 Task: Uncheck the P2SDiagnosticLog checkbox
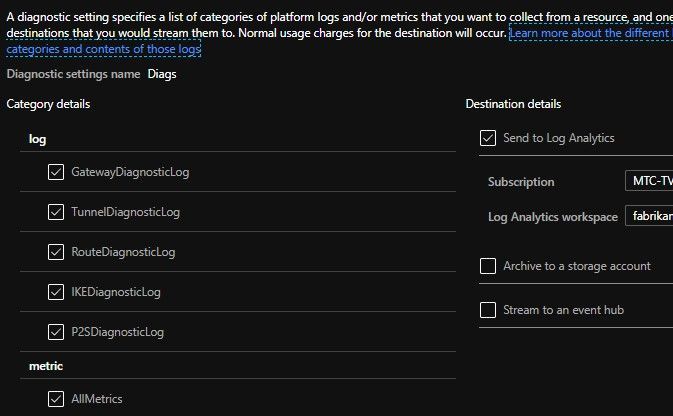click(x=56, y=332)
